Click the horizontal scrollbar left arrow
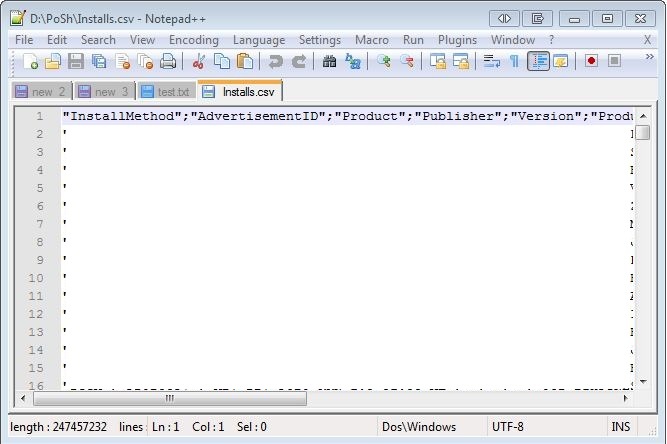 tap(23, 398)
